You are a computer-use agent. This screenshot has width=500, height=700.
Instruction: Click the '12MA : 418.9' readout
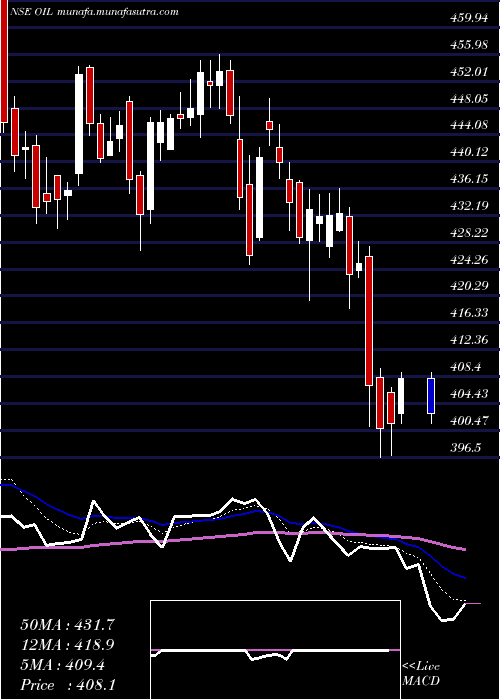(68, 645)
